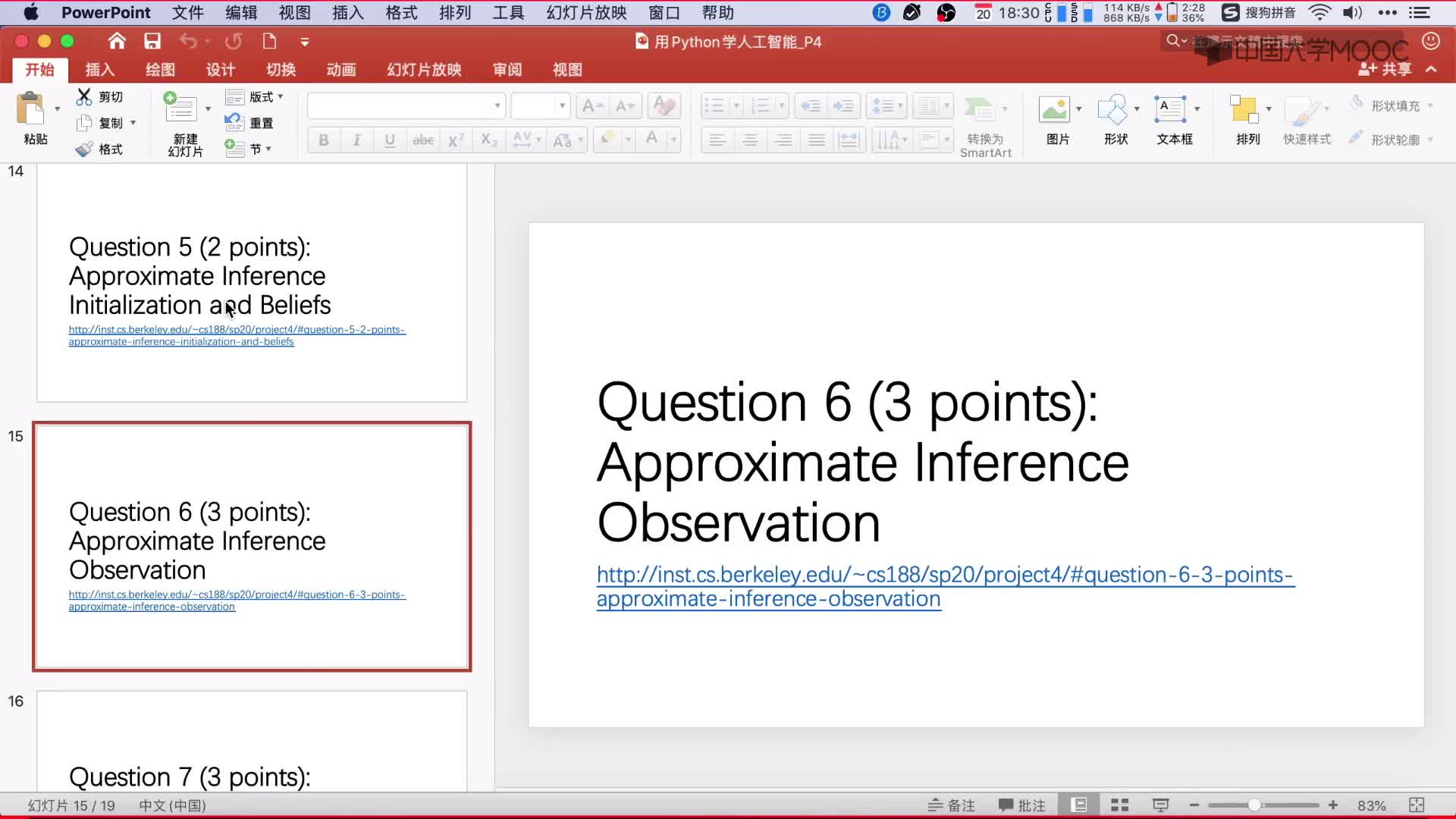Expand 版式 layout dropdown
The image size is (1456, 819).
pyautogui.click(x=281, y=97)
